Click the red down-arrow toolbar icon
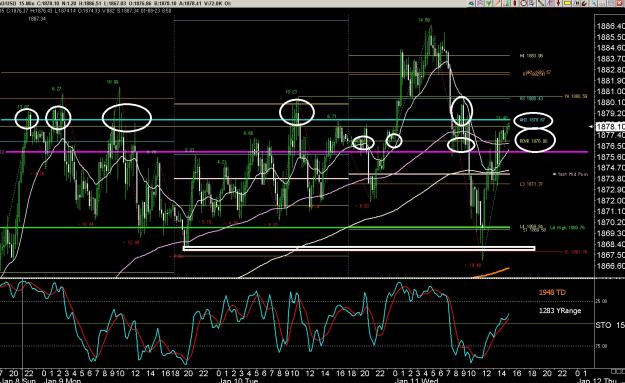625x383 pixels. (558, 3)
